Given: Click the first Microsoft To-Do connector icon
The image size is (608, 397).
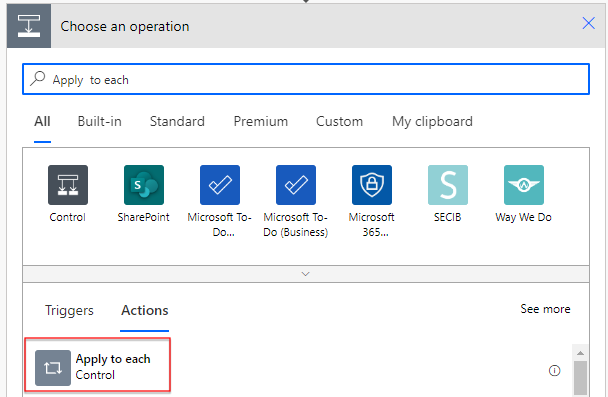Looking at the screenshot, I should tap(220, 185).
